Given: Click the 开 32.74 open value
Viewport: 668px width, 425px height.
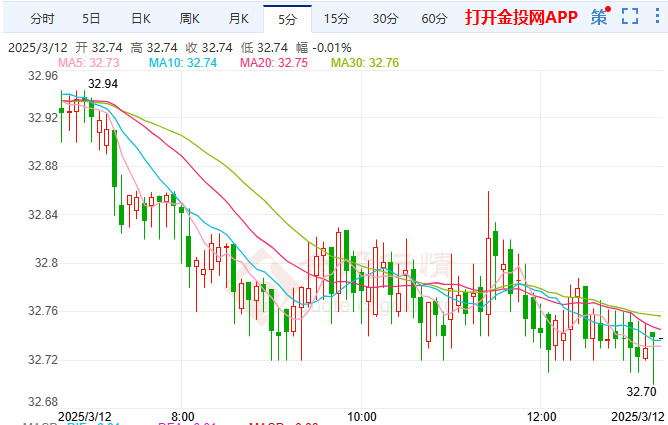Looking at the screenshot, I should point(99,48).
